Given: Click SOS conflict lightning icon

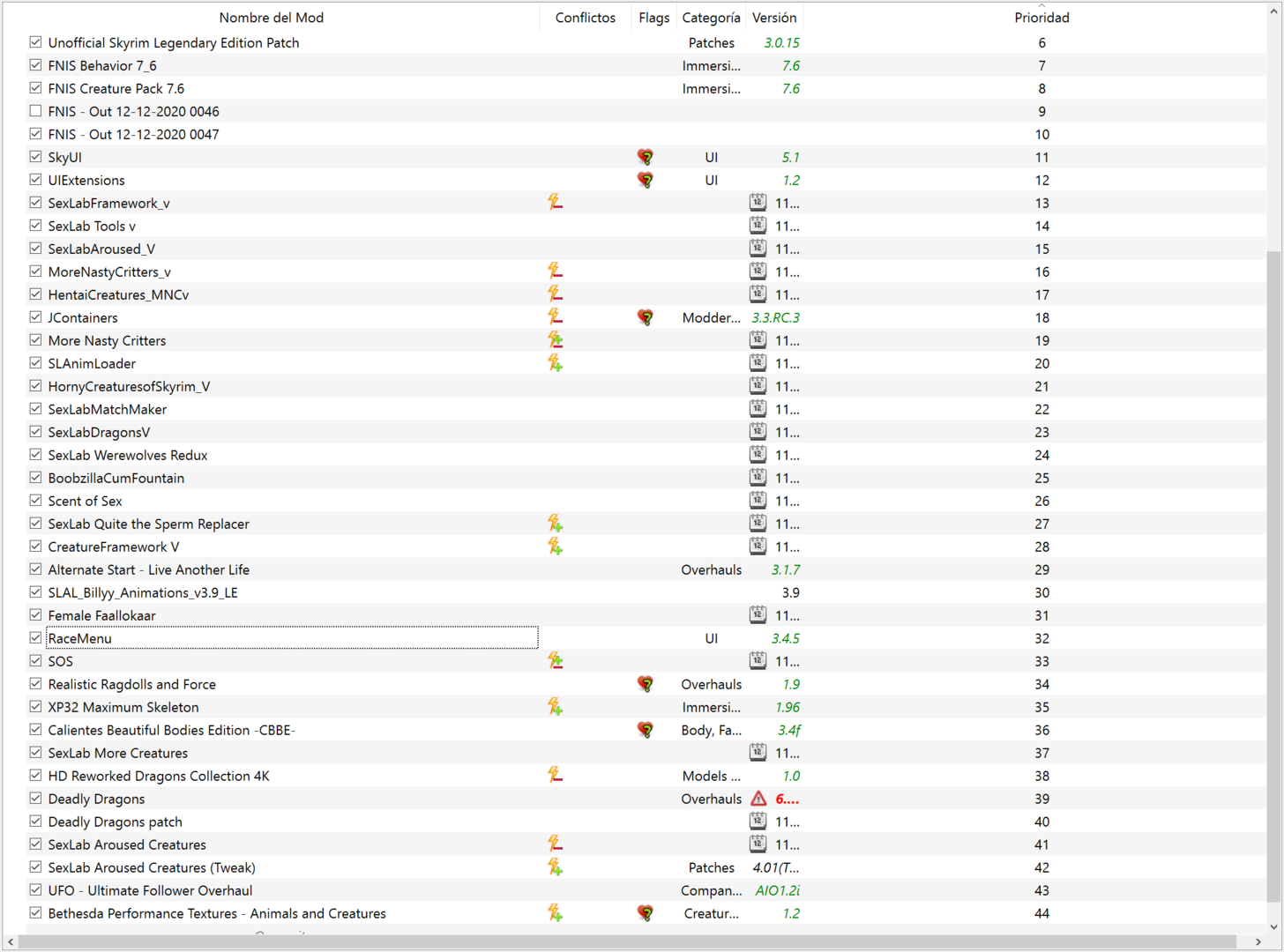Looking at the screenshot, I should pyautogui.click(x=555, y=661).
